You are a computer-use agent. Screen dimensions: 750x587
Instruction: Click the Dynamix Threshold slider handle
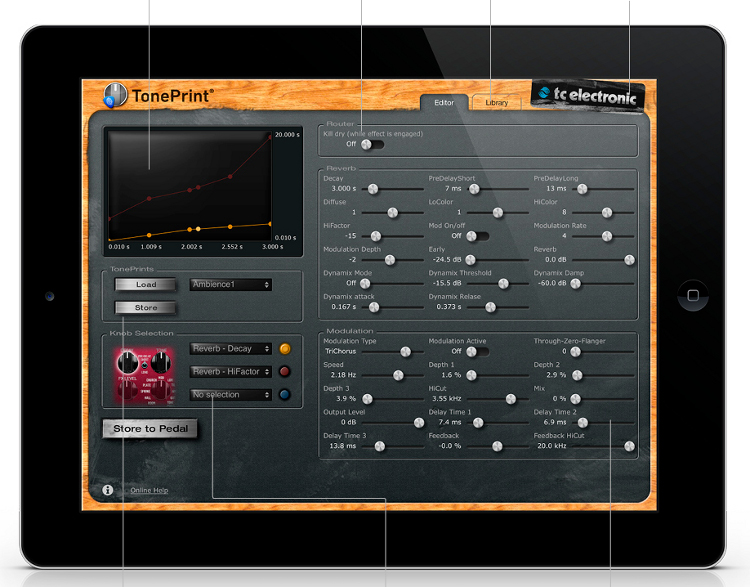pyautogui.click(x=503, y=284)
